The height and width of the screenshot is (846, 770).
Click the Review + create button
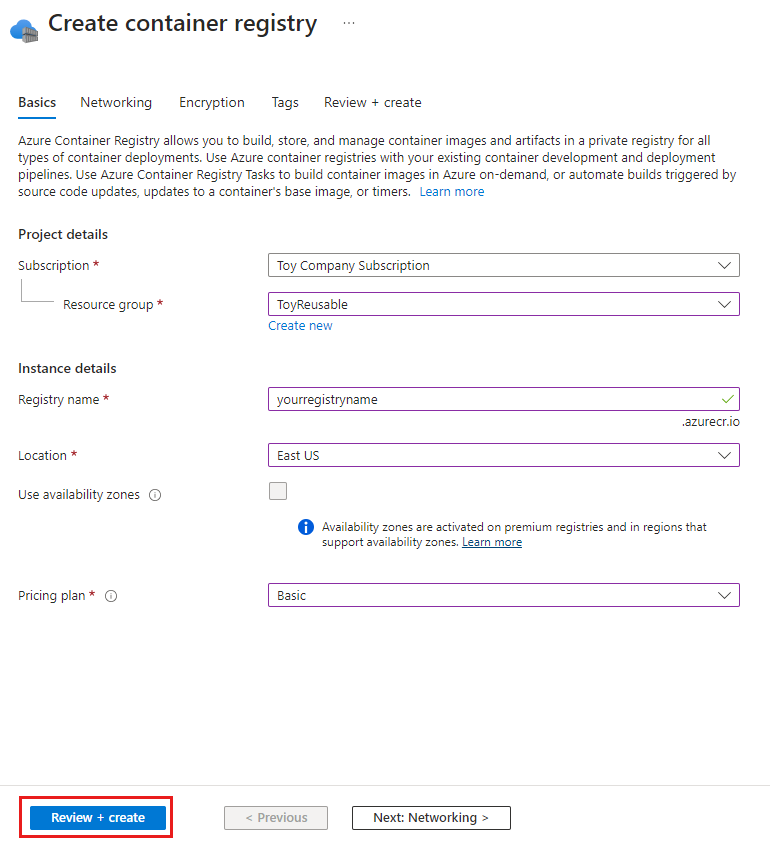95,817
